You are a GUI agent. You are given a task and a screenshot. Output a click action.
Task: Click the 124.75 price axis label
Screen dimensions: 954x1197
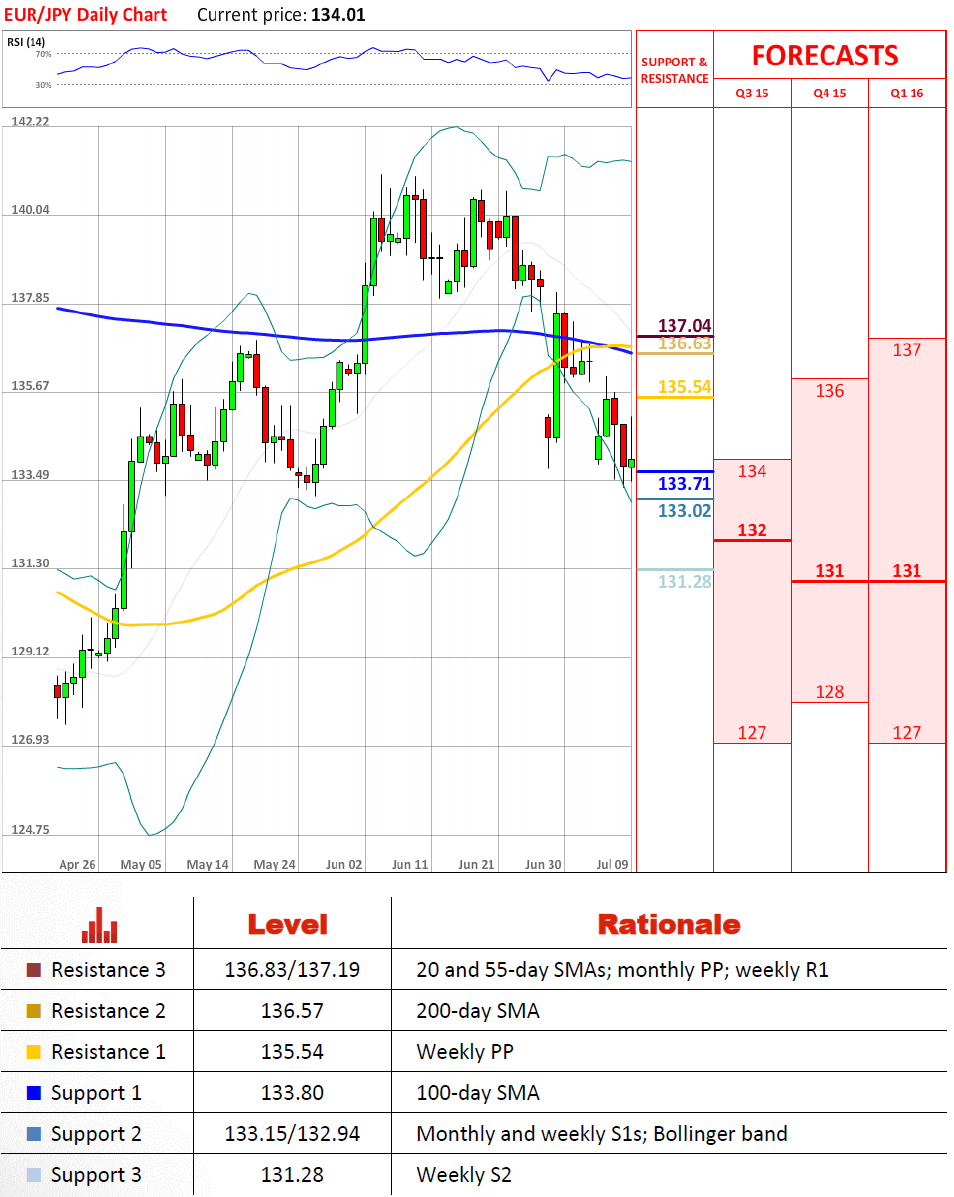coord(30,829)
